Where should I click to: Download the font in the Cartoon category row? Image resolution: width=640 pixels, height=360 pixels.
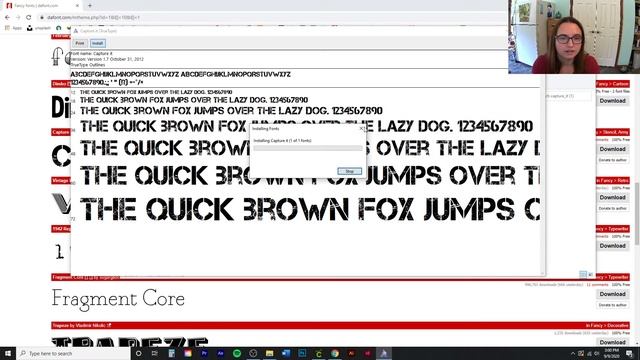click(612, 101)
